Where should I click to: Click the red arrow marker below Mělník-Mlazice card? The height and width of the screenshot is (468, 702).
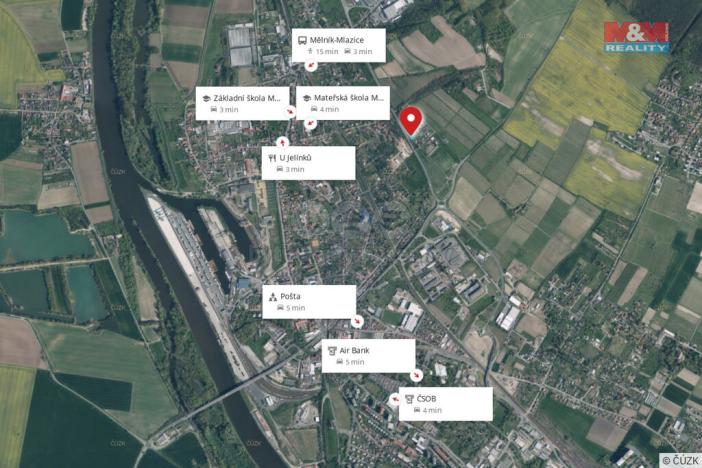pos(311,66)
